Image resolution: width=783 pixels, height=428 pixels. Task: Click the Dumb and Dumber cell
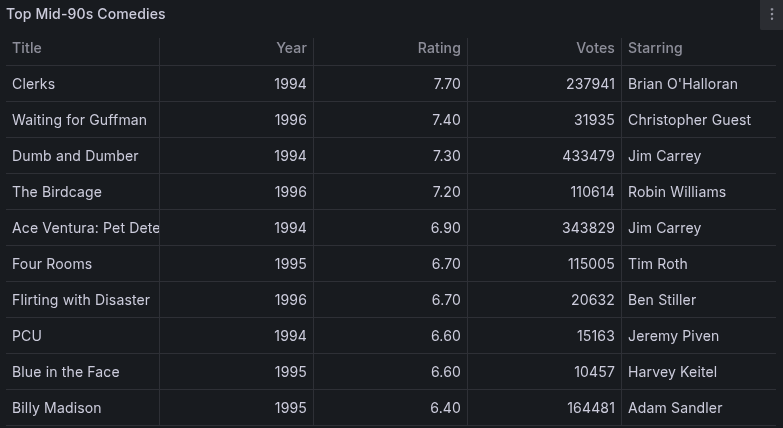[82, 156]
